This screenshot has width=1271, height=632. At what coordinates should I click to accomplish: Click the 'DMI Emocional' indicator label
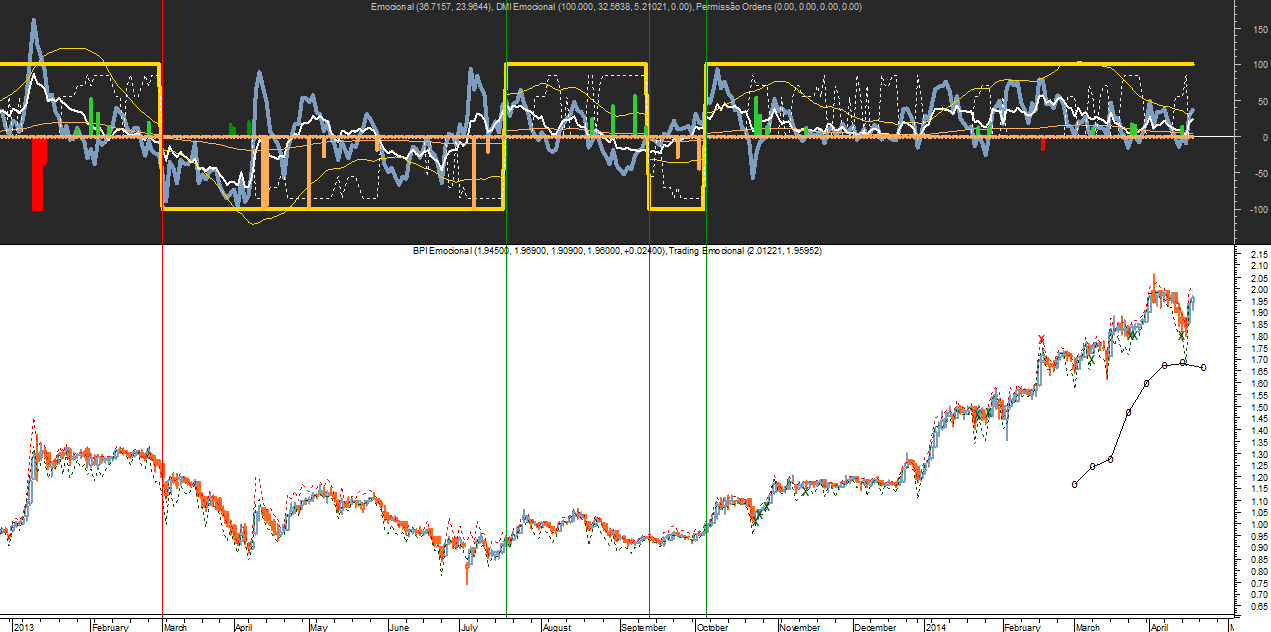(531, 7)
